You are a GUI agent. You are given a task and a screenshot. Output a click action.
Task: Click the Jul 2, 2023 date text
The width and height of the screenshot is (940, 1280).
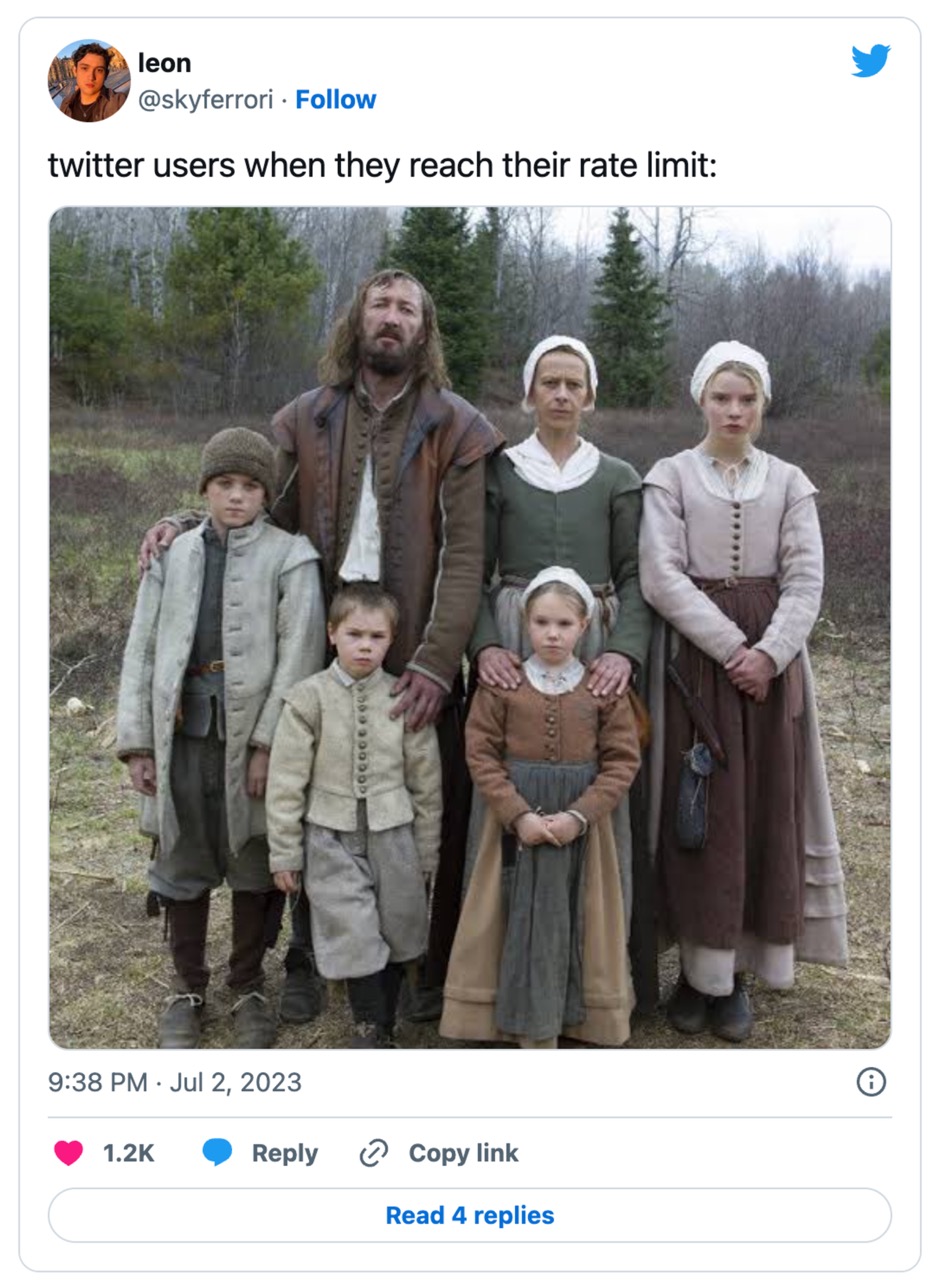click(x=236, y=1082)
